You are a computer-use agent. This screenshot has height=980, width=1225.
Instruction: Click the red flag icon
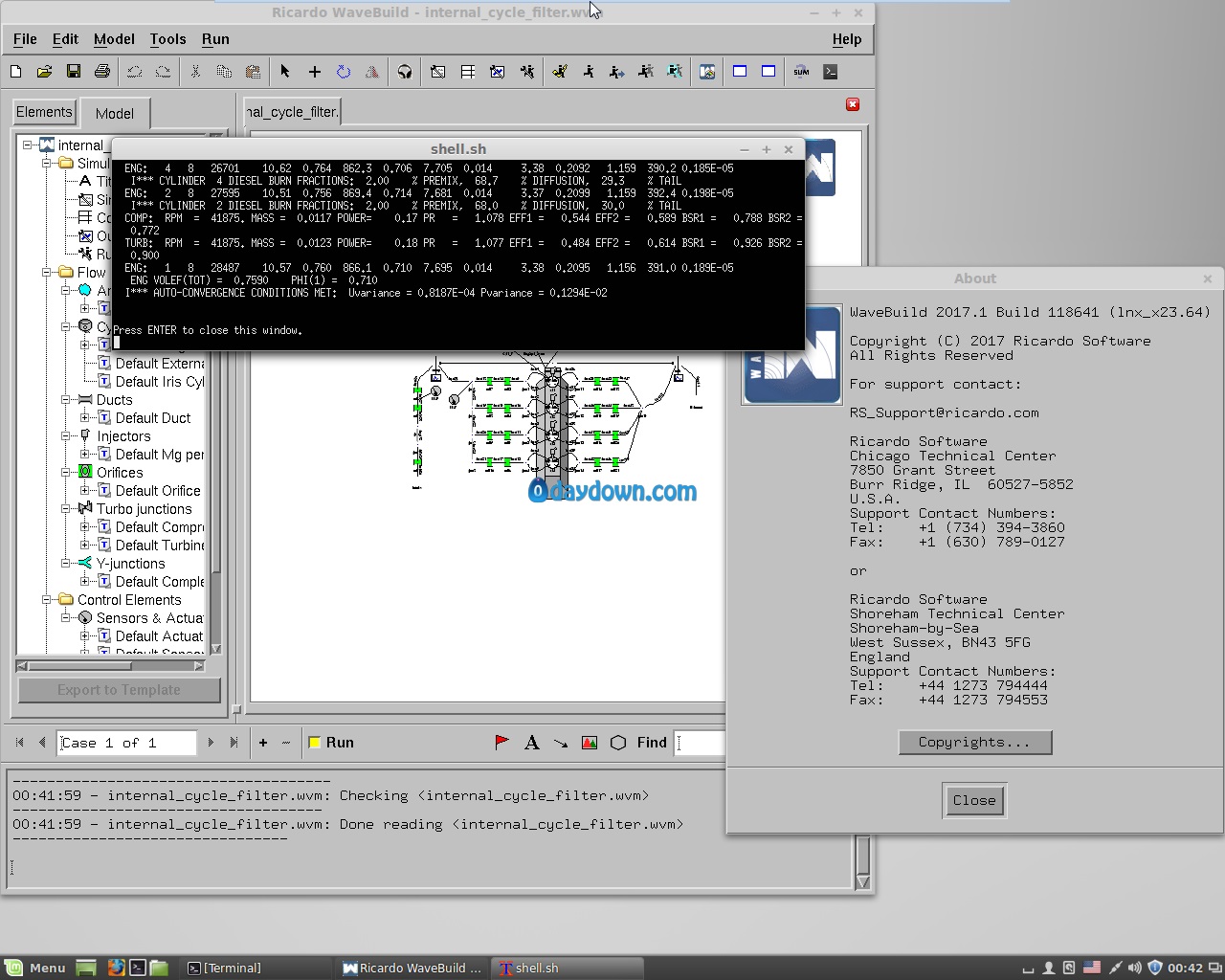click(501, 743)
